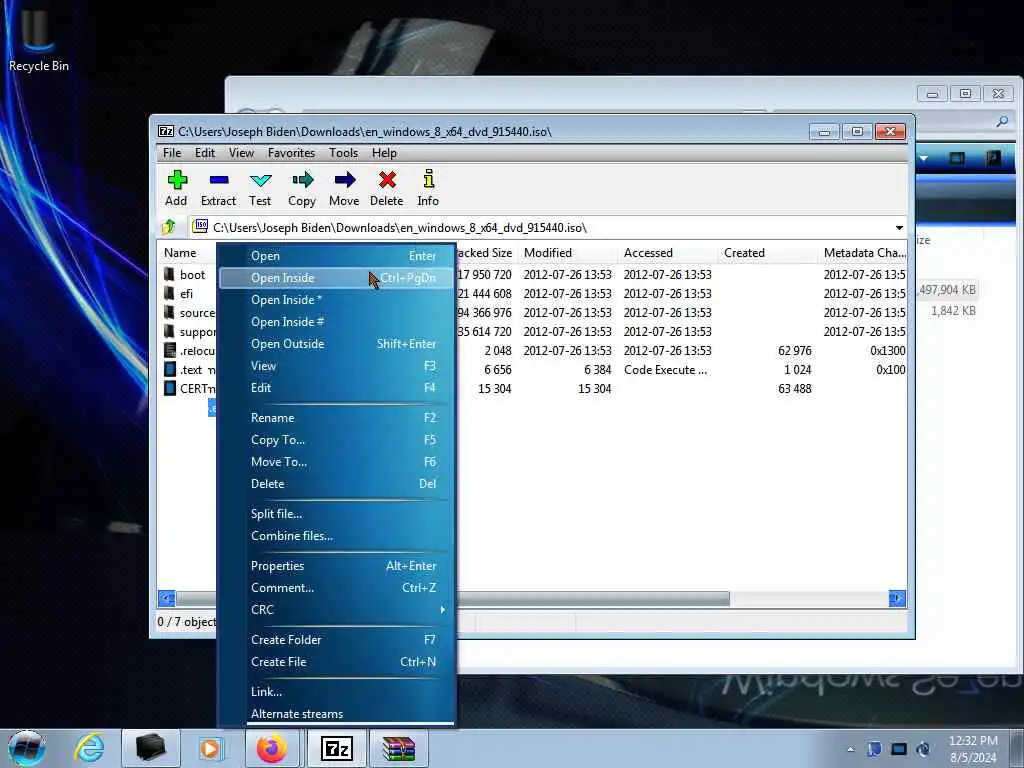Viewport: 1024px width, 768px height.
Task: Choose Comment... in context menu
Action: click(336, 588)
